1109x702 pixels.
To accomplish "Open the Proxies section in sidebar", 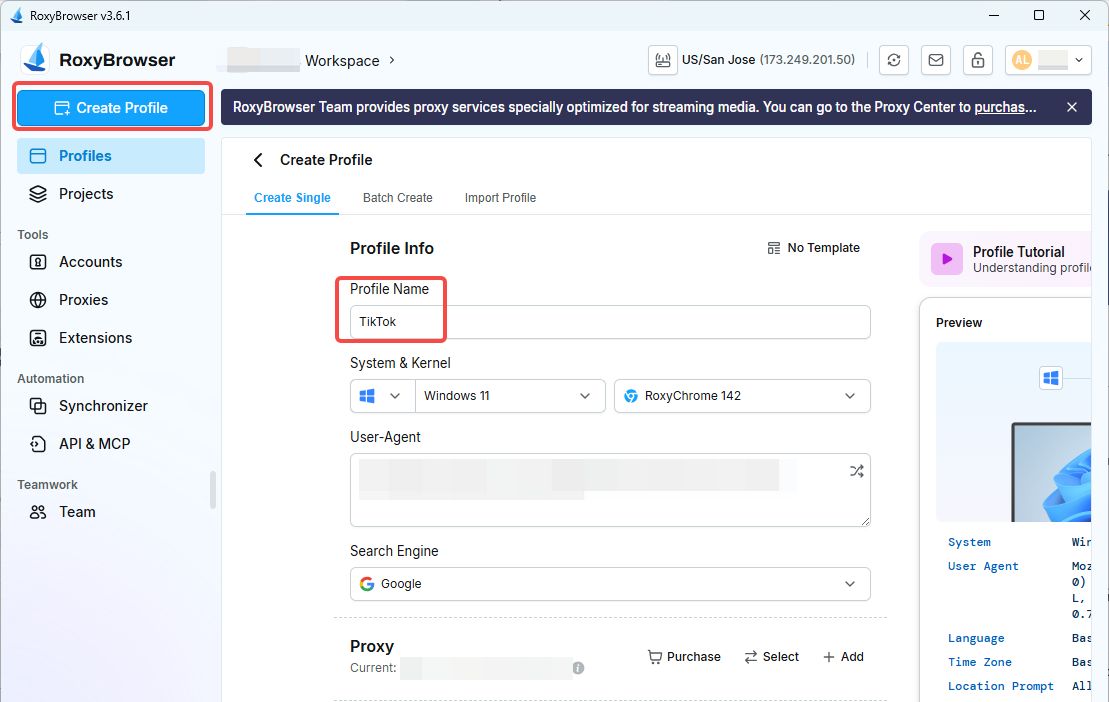I will point(82,299).
